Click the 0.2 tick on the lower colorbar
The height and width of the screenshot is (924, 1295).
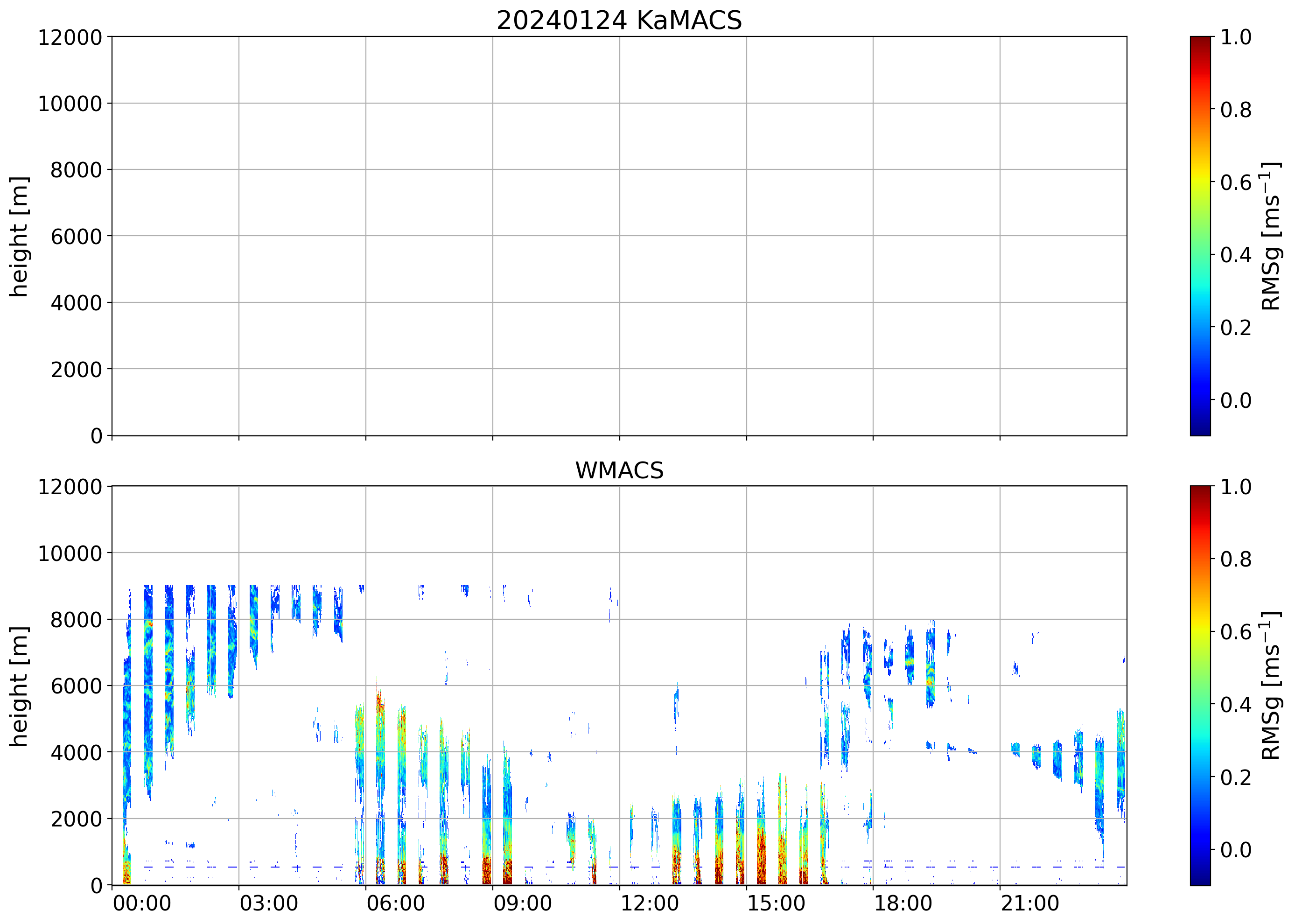click(x=1235, y=777)
